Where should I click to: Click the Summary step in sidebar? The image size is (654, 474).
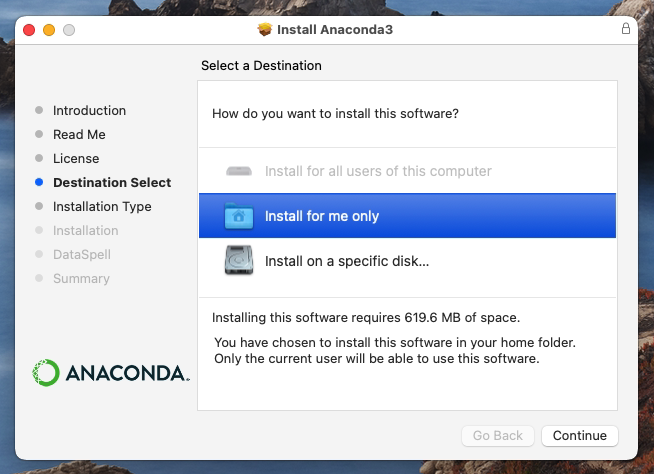coord(81,279)
